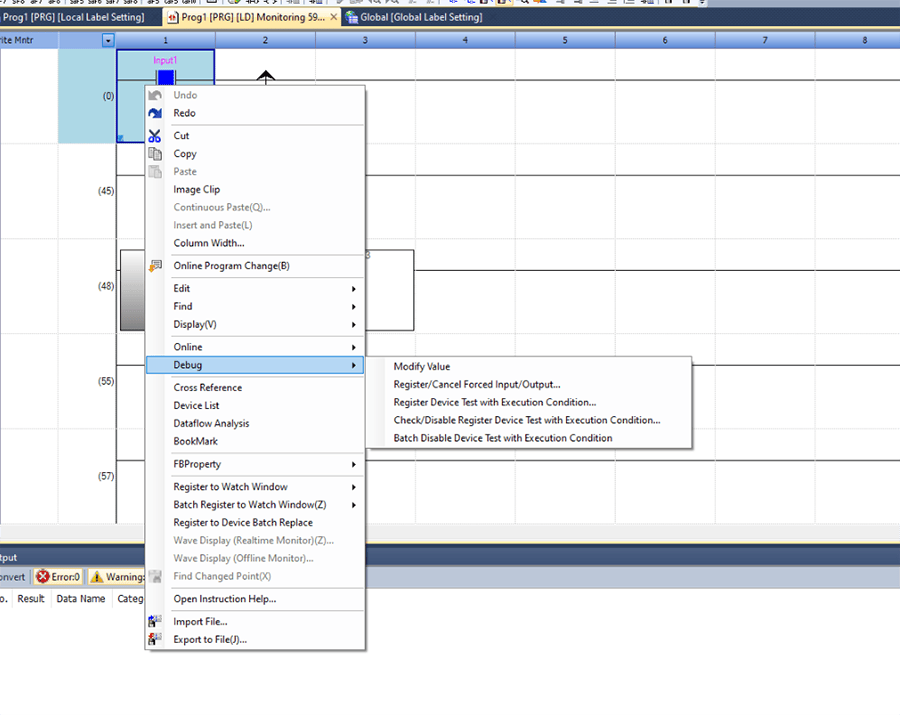Click the Cut scissors icon
This screenshot has width=900, height=715.
point(155,136)
